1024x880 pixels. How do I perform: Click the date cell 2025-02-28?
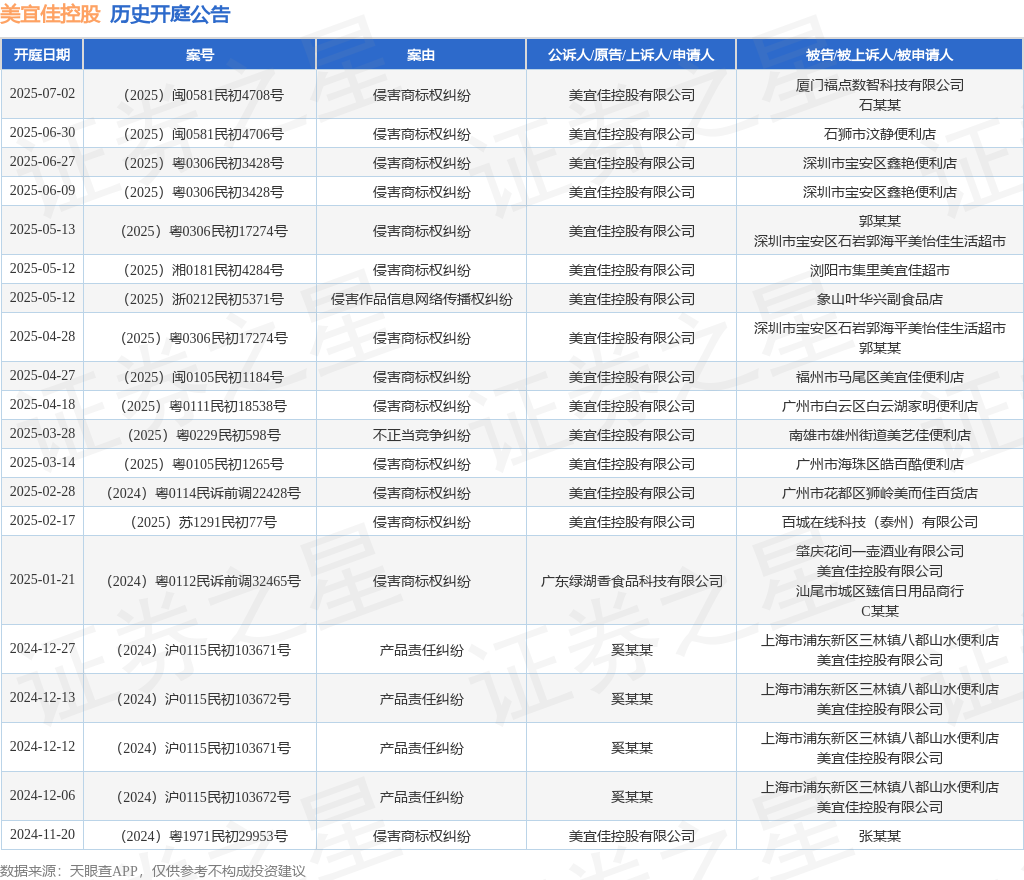tap(42, 492)
